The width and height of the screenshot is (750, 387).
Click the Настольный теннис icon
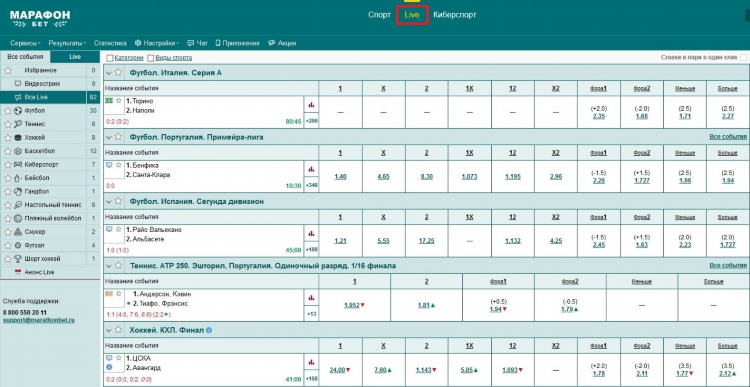(18, 205)
